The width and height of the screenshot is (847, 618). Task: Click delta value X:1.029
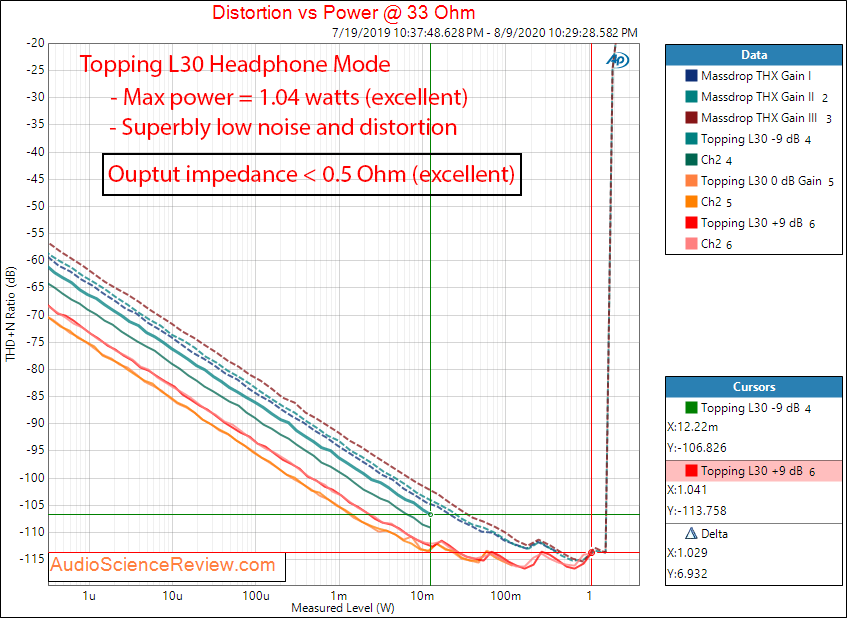tap(687, 553)
